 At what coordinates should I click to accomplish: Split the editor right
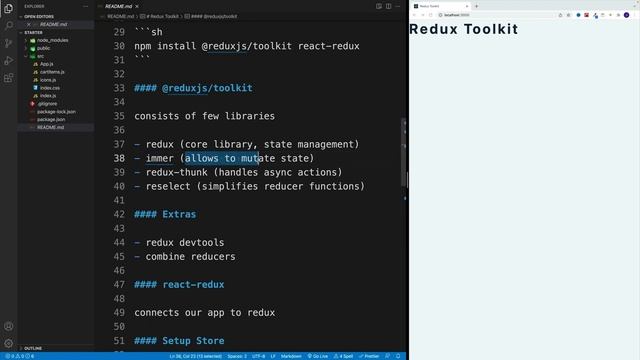click(x=388, y=7)
